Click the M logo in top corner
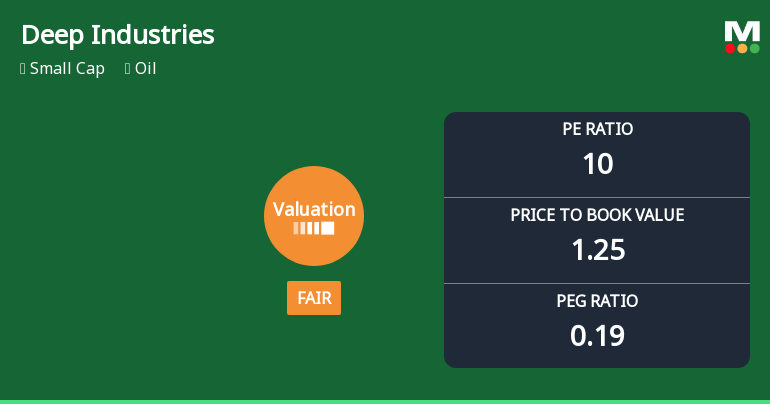 coord(742,31)
